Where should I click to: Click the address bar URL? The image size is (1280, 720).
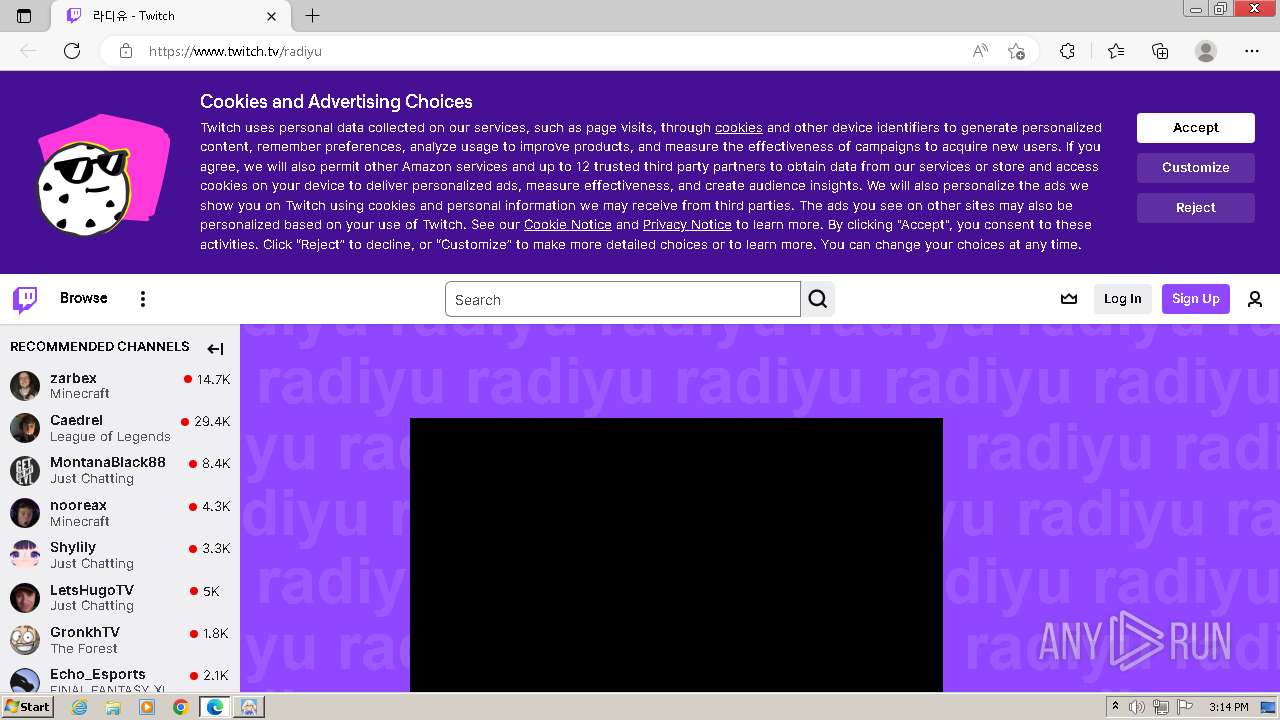(235, 51)
